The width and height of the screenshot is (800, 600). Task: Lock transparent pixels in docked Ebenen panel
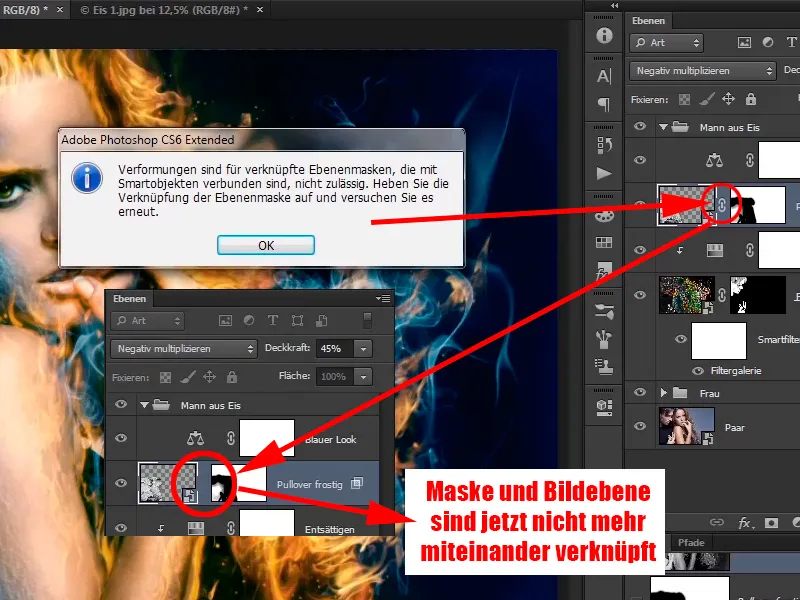[x=684, y=99]
